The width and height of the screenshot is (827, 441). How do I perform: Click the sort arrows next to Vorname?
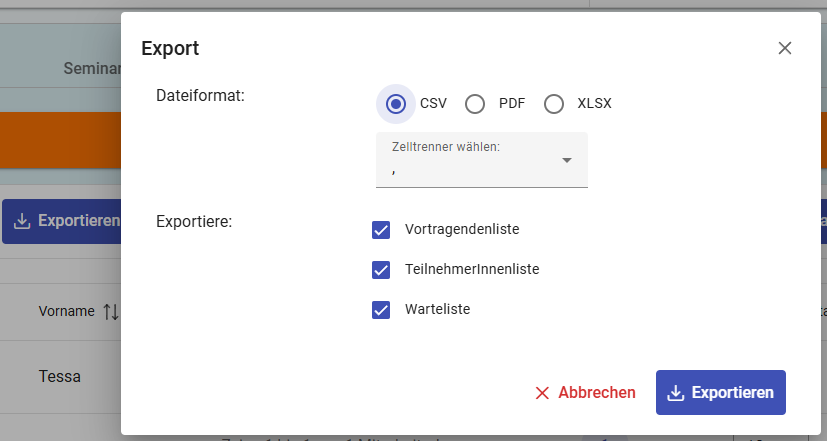click(x=110, y=311)
